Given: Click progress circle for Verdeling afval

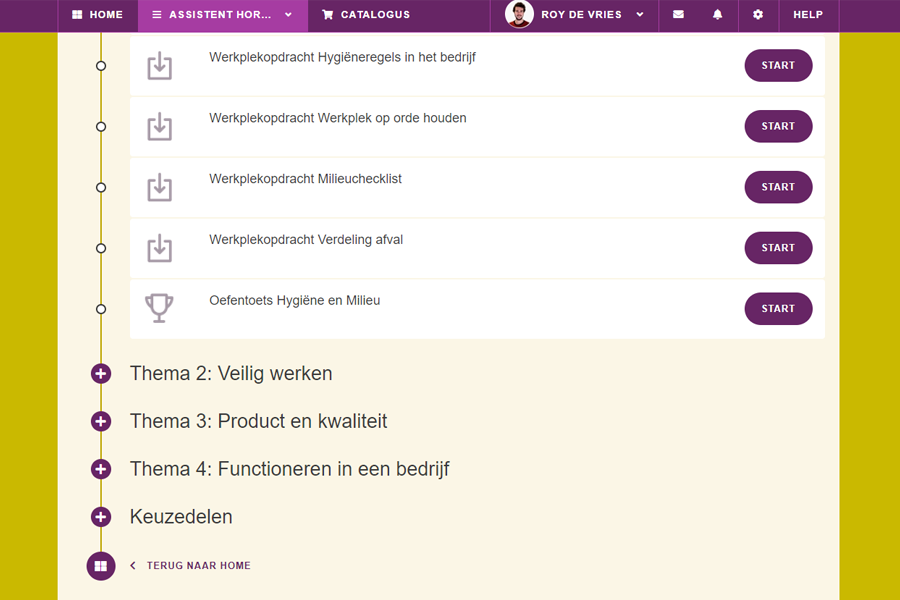Looking at the screenshot, I should (x=101, y=249).
